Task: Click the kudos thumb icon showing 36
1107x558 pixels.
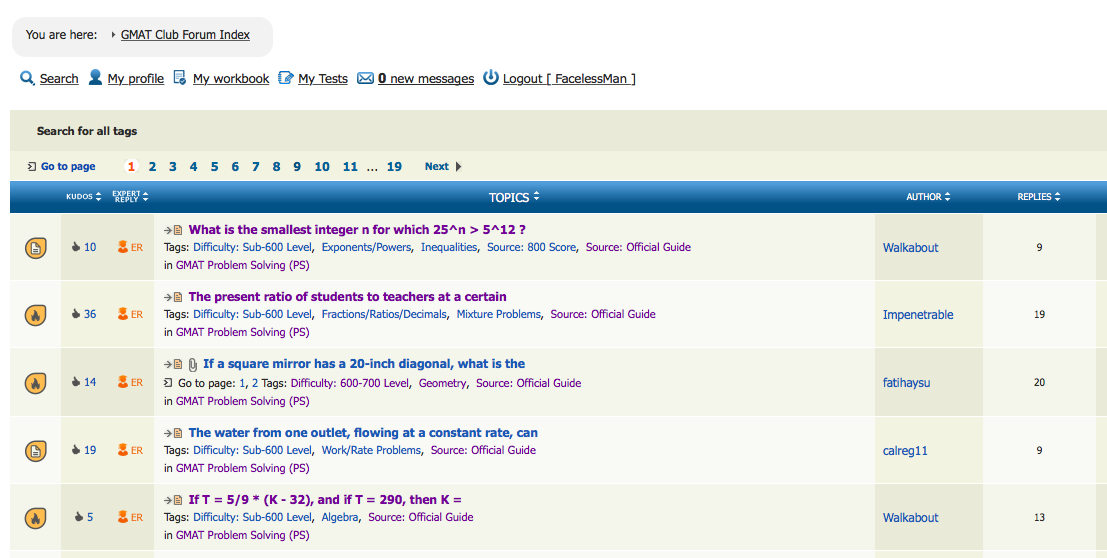Action: [x=76, y=314]
